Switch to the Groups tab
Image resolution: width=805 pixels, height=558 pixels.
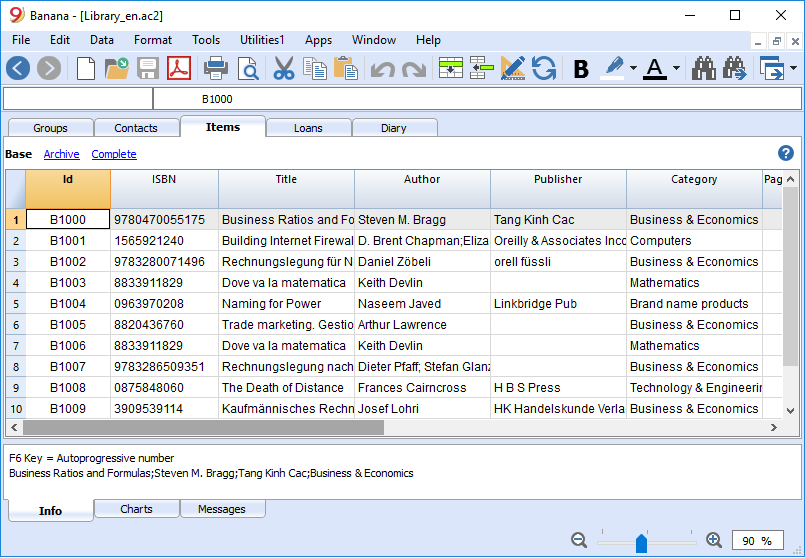tap(50, 128)
